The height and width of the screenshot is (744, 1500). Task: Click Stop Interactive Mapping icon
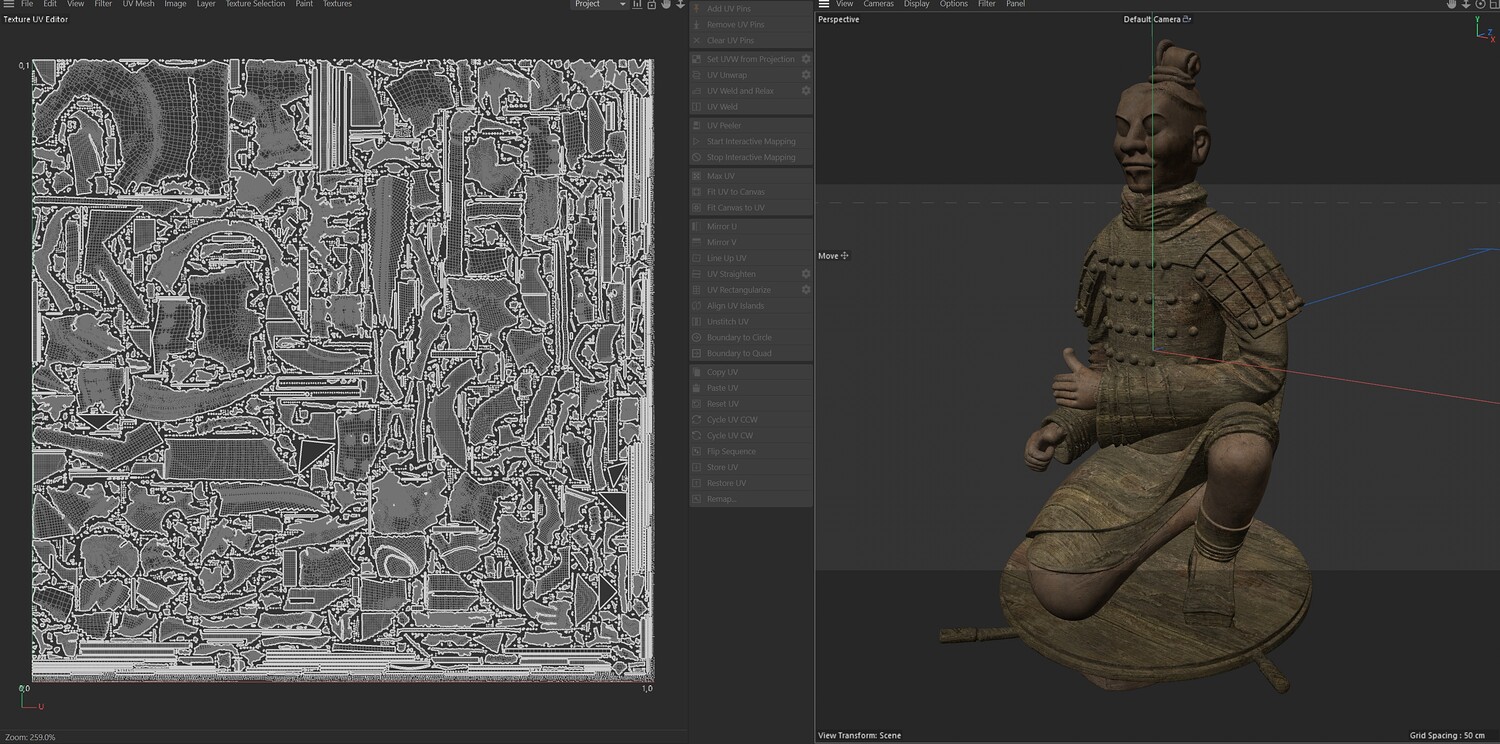pyautogui.click(x=697, y=158)
